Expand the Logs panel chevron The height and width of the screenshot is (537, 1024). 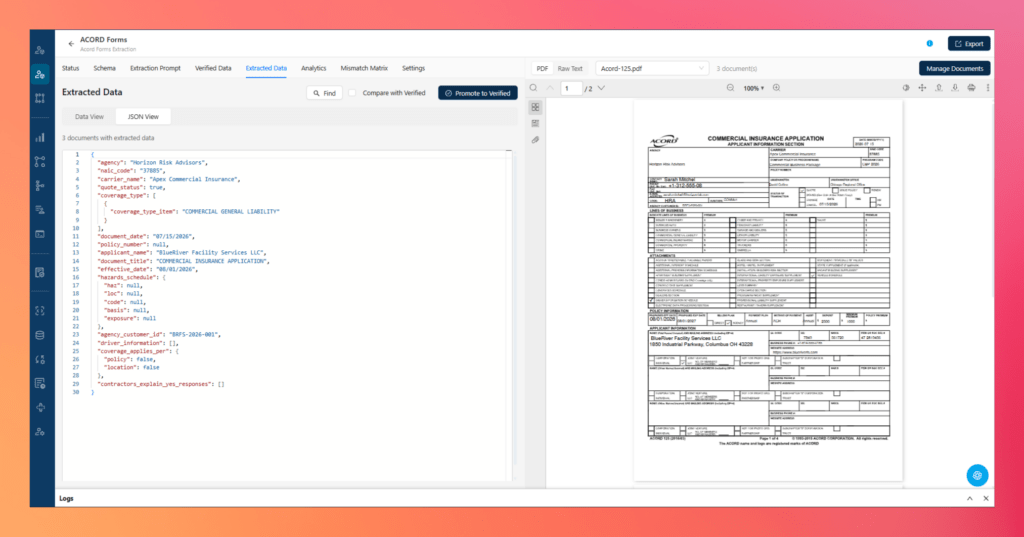pos(970,498)
